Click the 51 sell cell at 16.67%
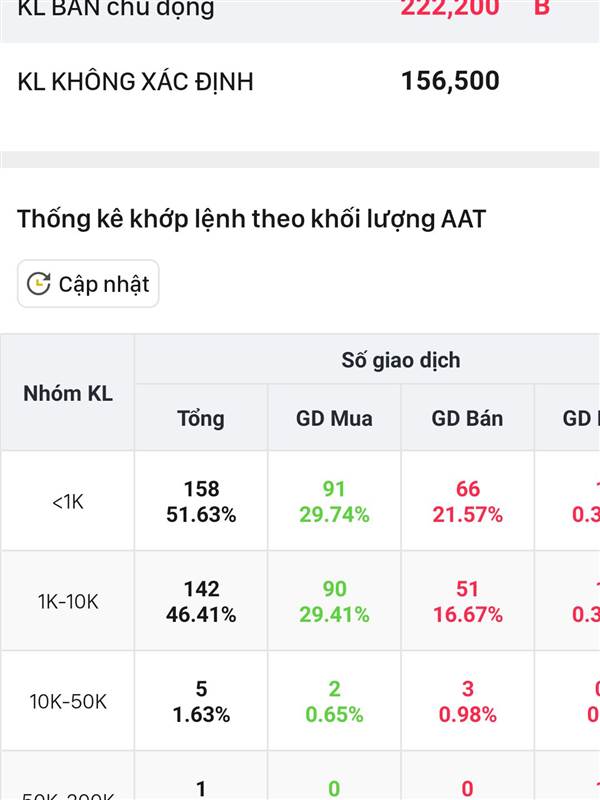 click(x=467, y=601)
